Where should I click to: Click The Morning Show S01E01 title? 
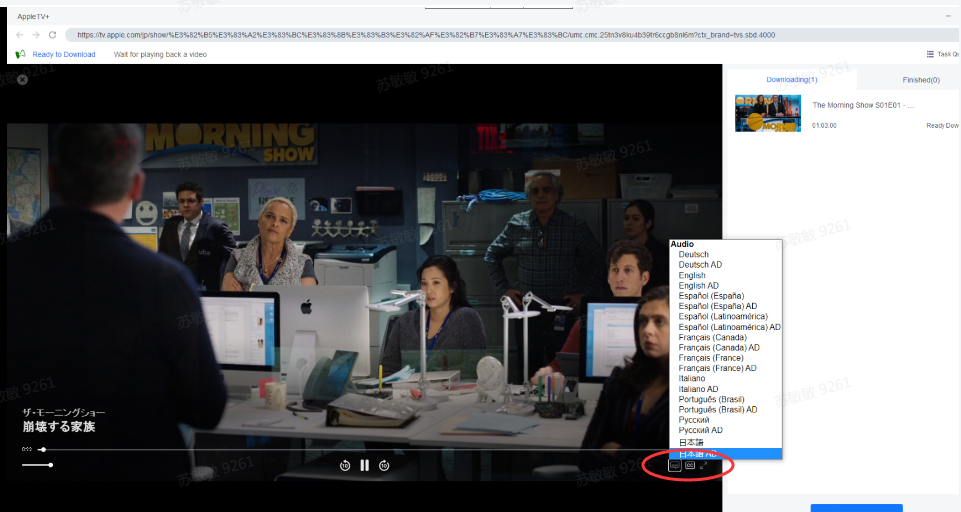tap(863, 105)
